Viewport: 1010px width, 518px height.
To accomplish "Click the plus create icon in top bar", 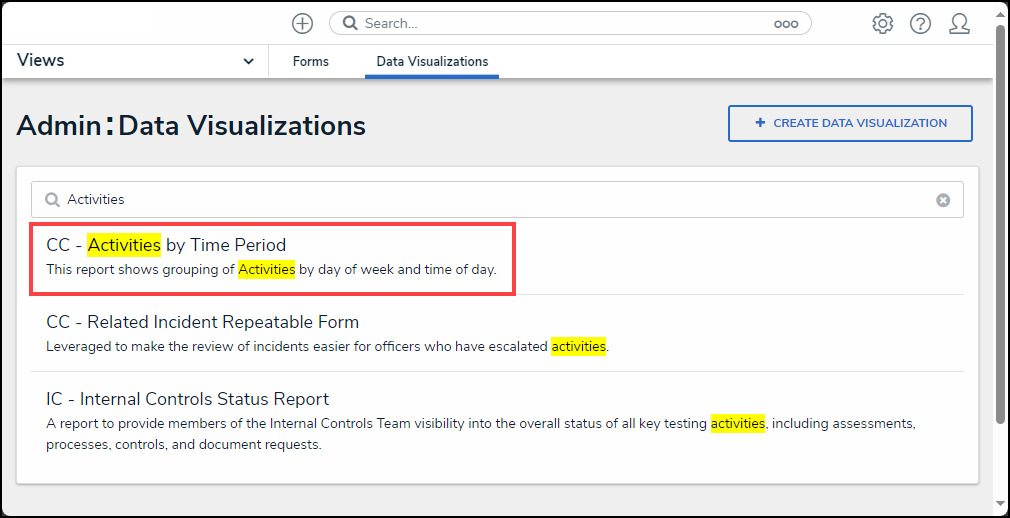I will pyautogui.click(x=302, y=23).
